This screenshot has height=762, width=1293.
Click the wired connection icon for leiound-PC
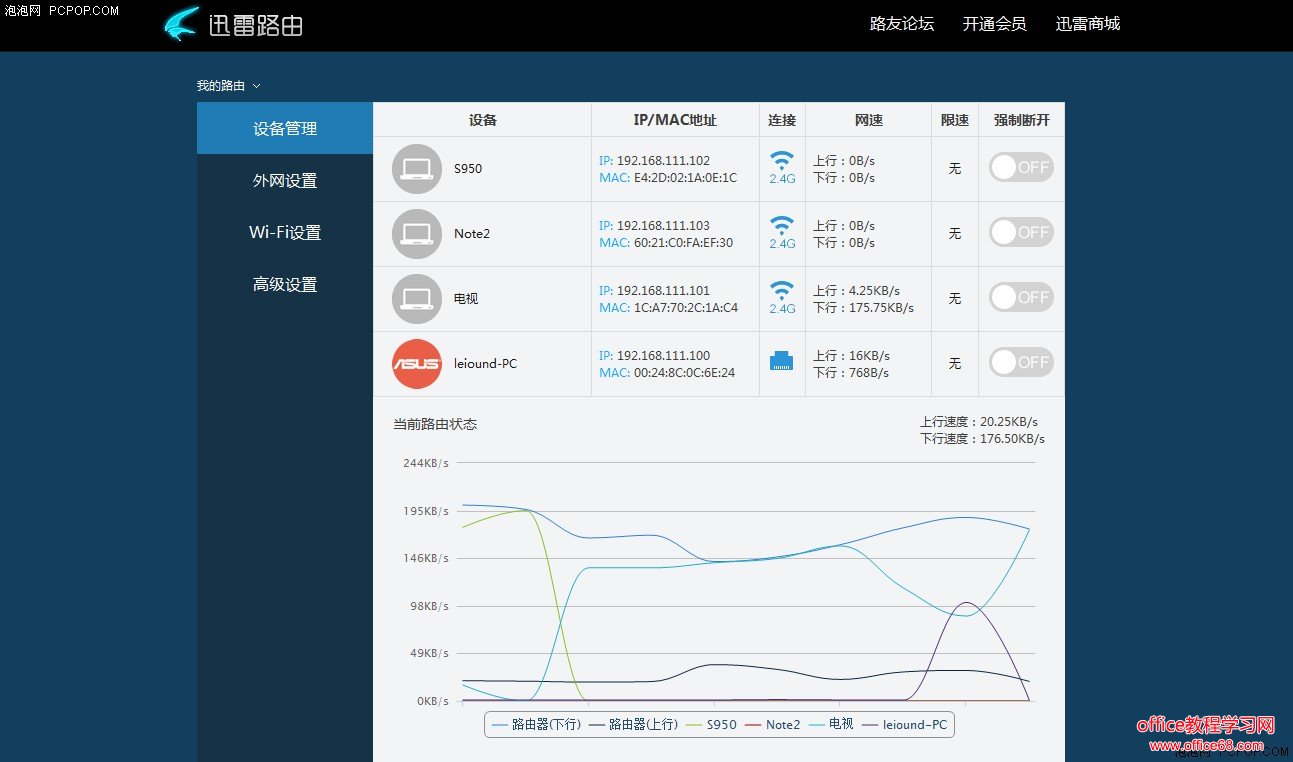click(x=781, y=362)
